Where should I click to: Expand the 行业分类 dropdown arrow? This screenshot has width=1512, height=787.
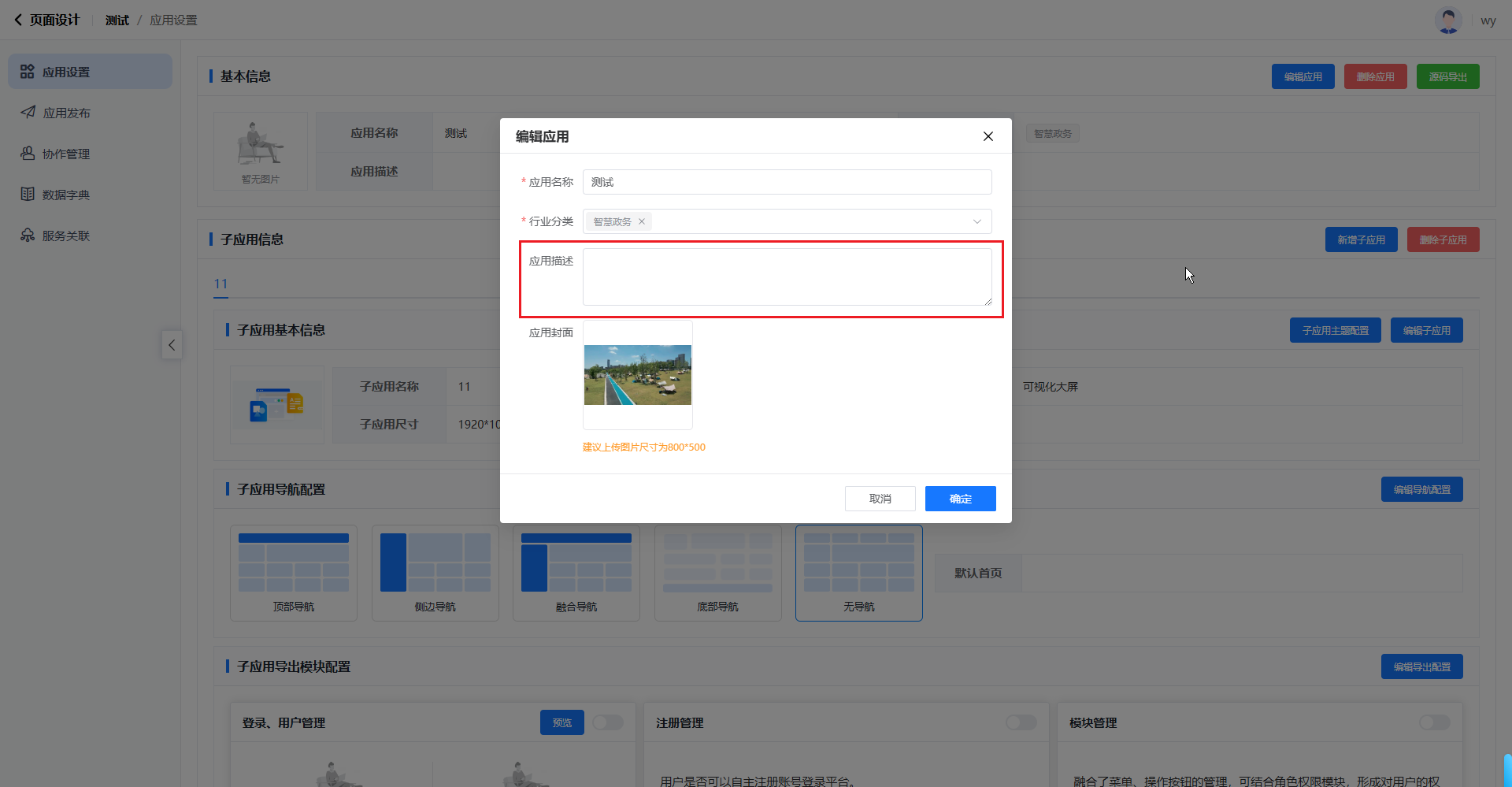pyautogui.click(x=976, y=221)
